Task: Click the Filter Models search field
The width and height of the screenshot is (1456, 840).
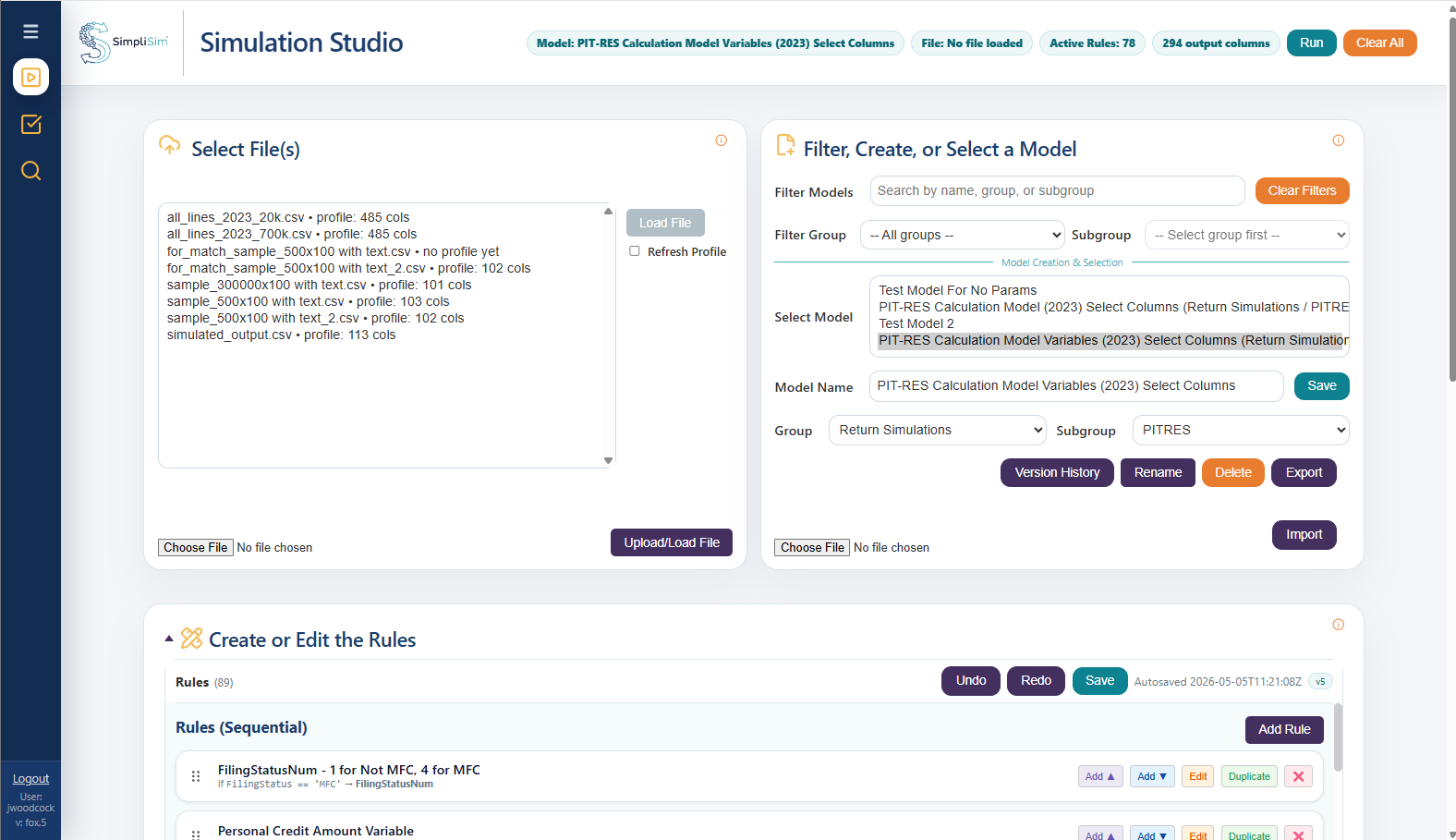Action: pyautogui.click(x=1057, y=190)
